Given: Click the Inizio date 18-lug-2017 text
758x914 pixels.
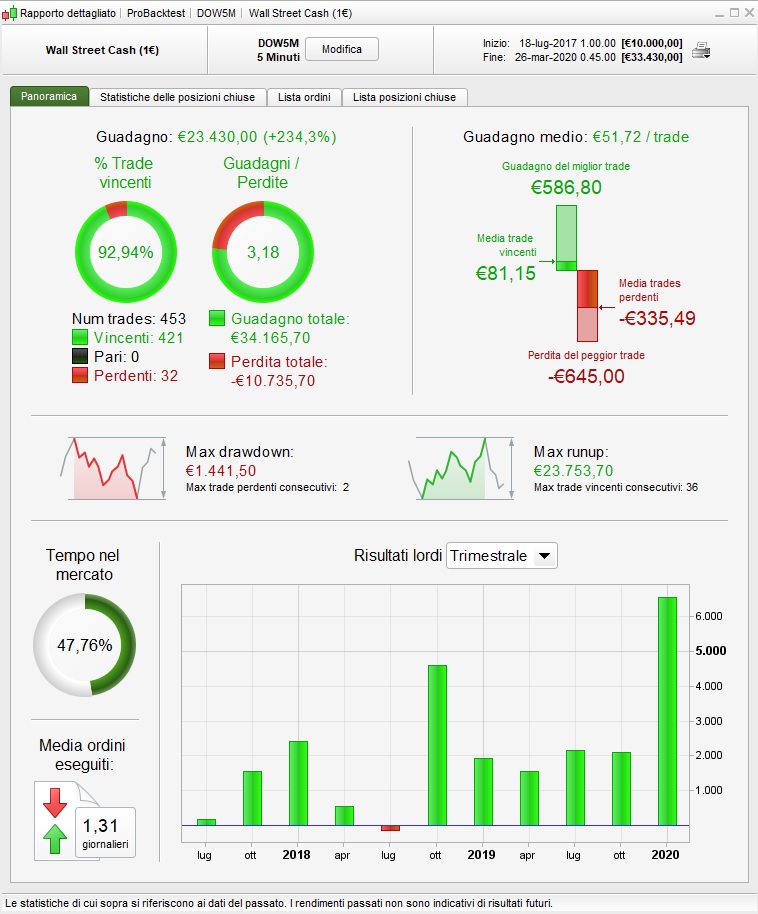Looking at the screenshot, I should [x=567, y=43].
